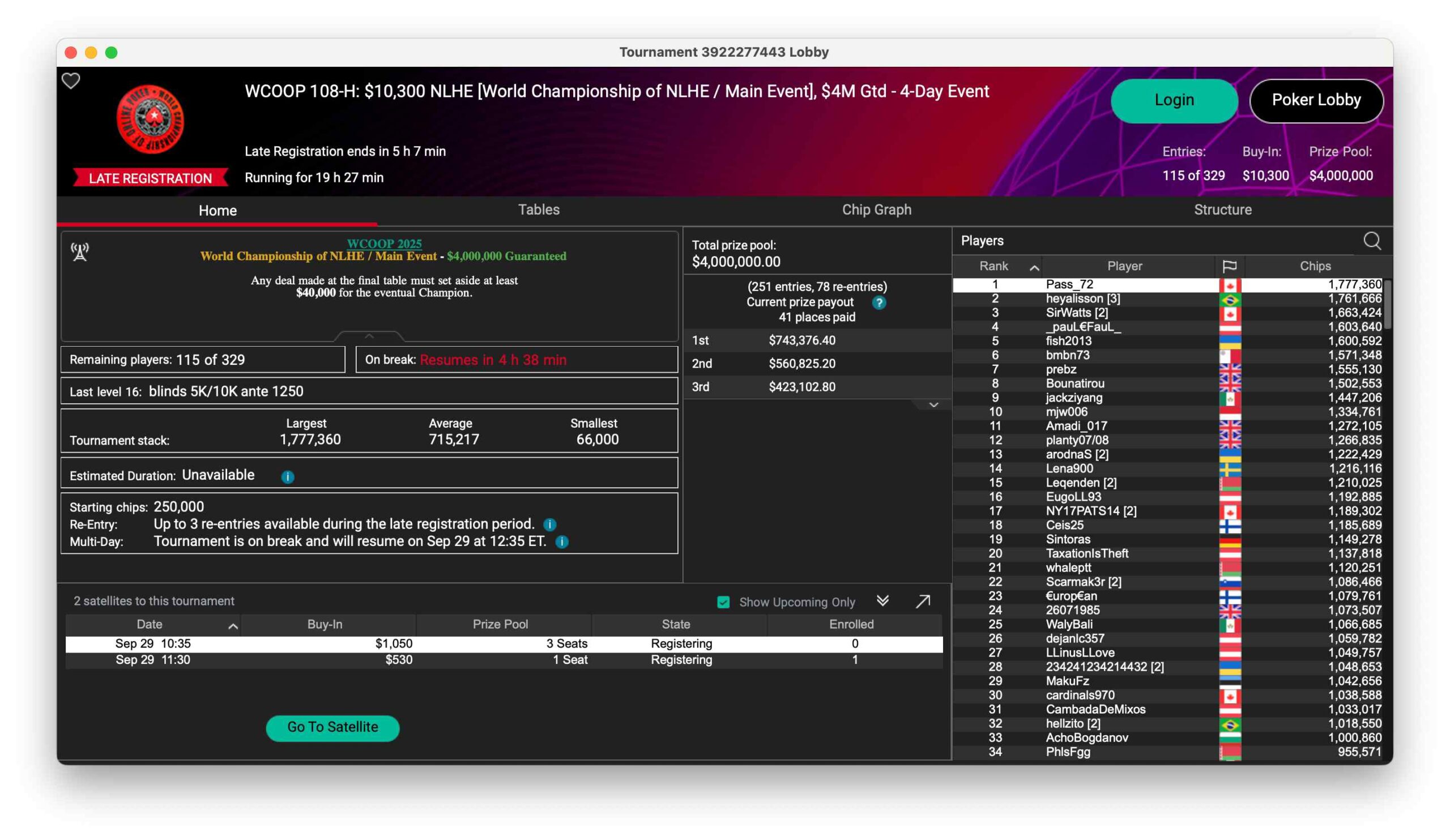Expand the prize payout list chevron

[x=933, y=406]
